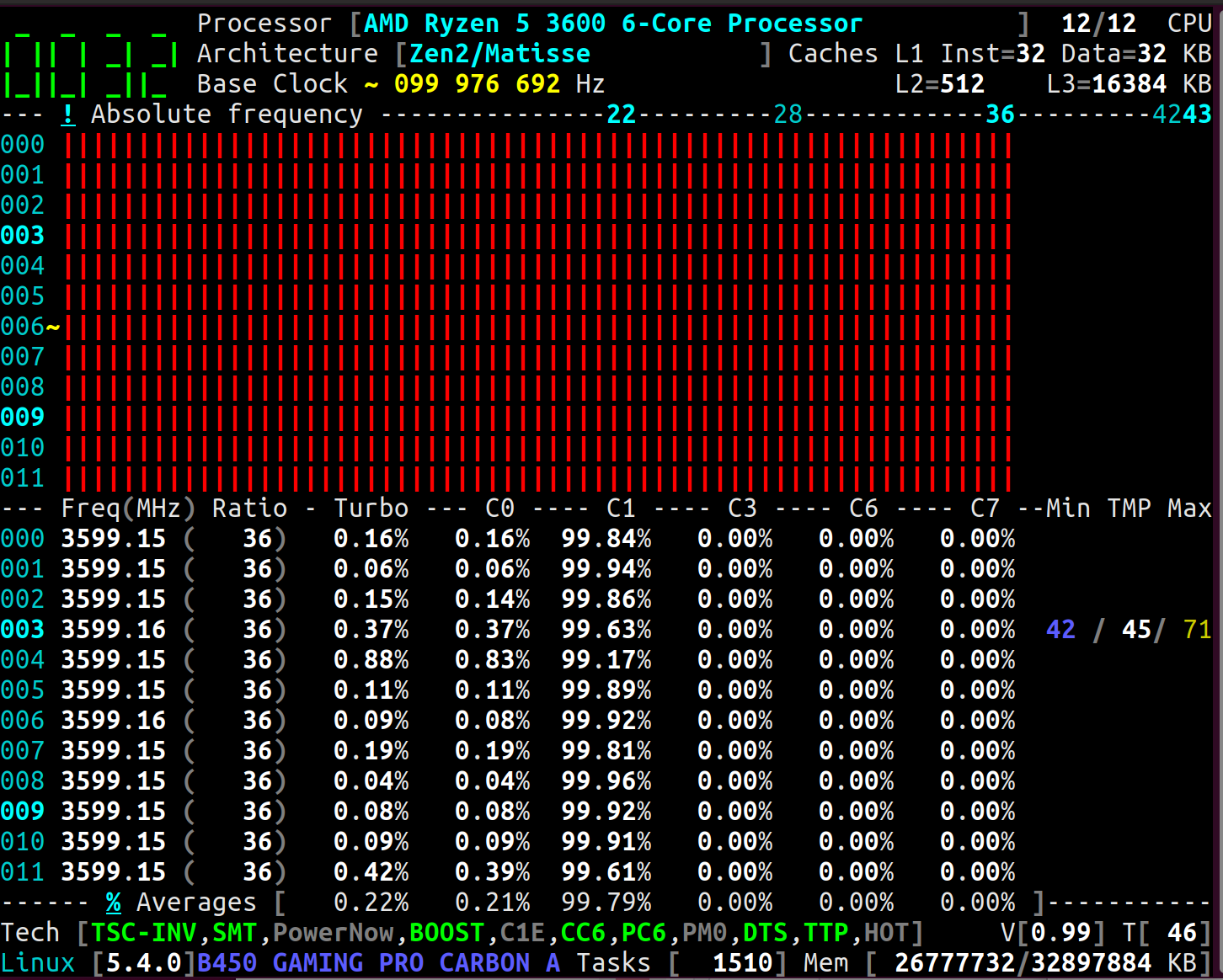This screenshot has height=980, width=1223.
Task: Click the TSC-INV technology flag
Action: (143, 933)
